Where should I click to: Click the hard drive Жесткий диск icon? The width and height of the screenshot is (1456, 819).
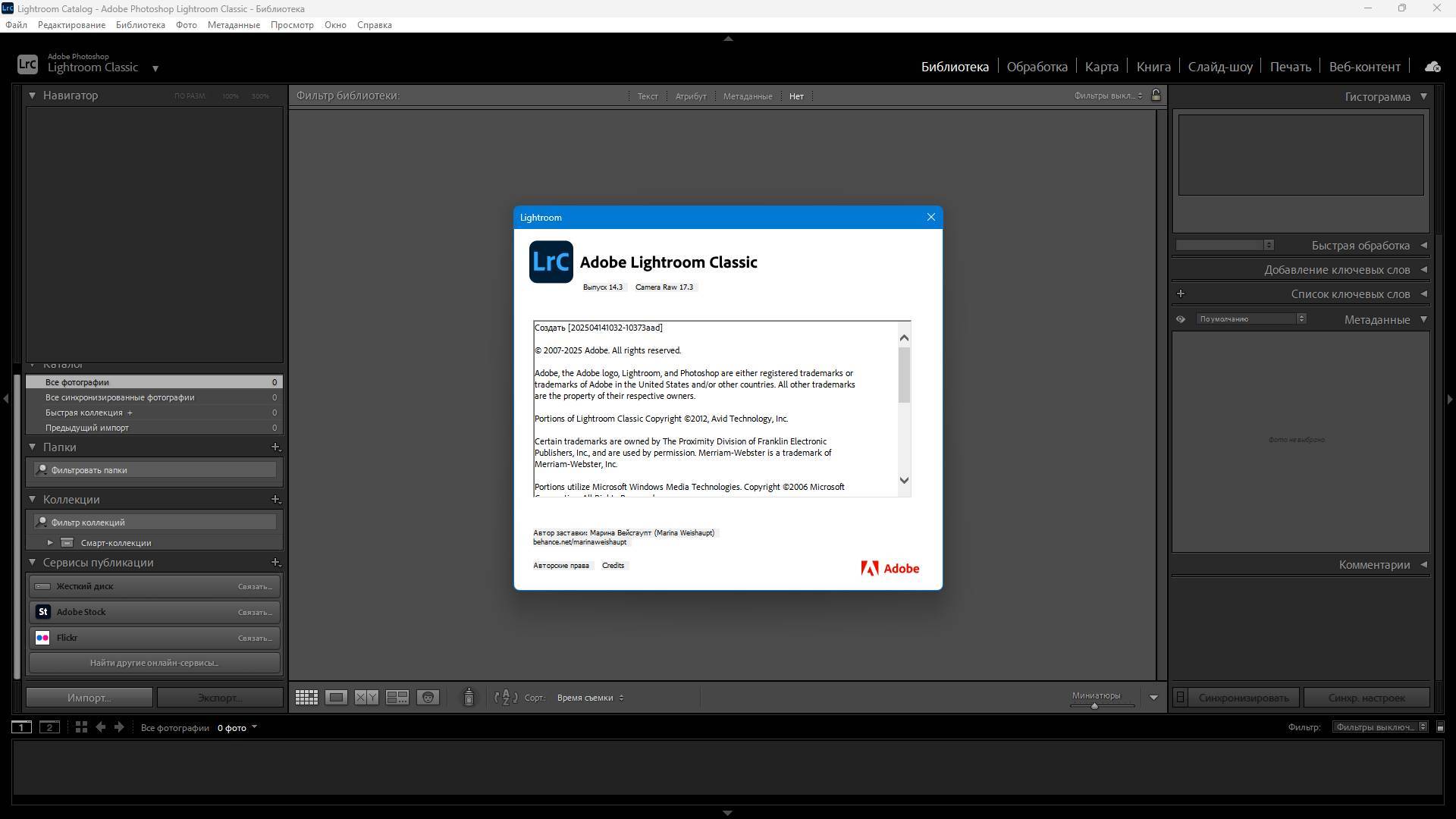click(x=43, y=586)
